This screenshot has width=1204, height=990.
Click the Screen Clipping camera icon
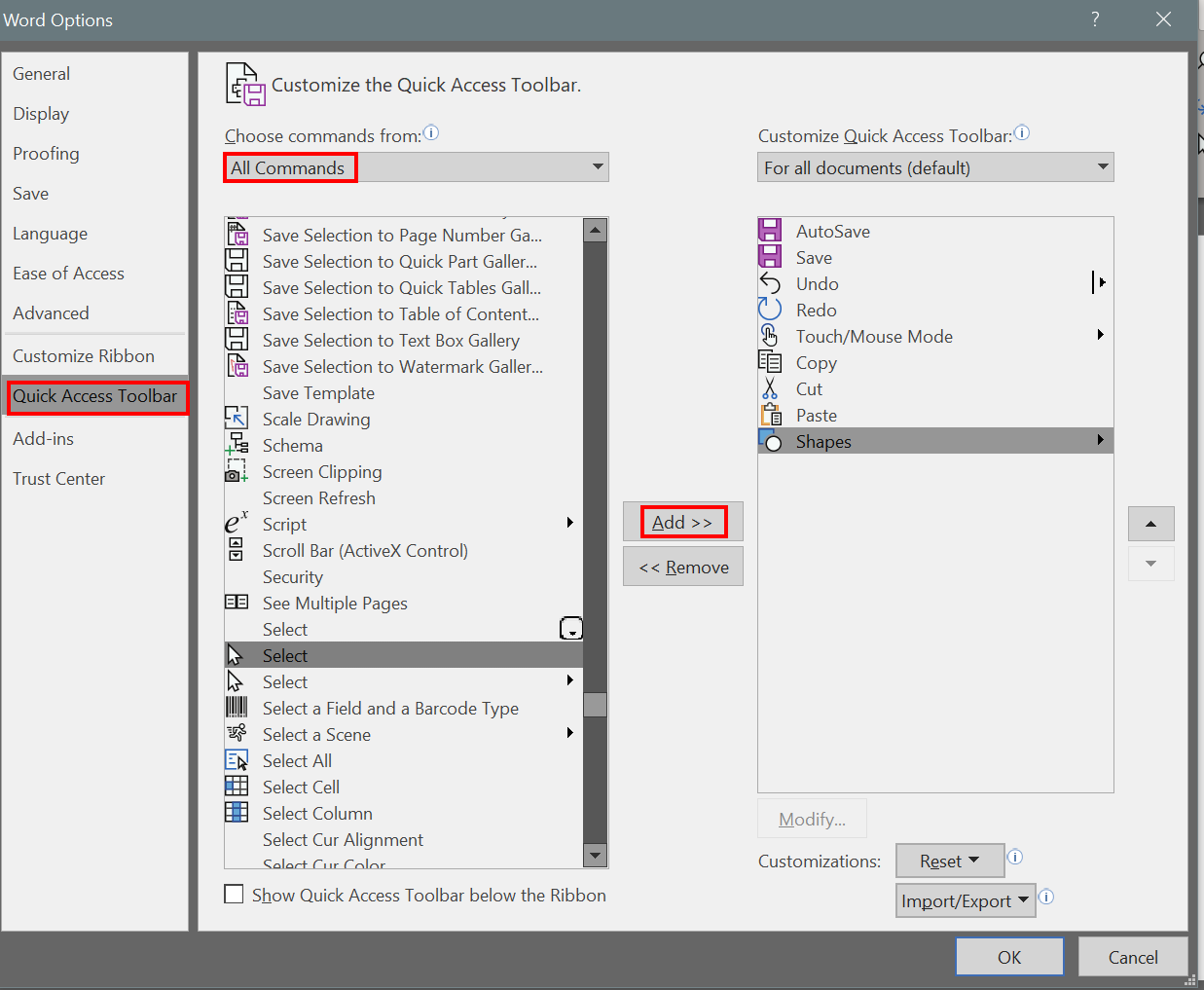(237, 472)
